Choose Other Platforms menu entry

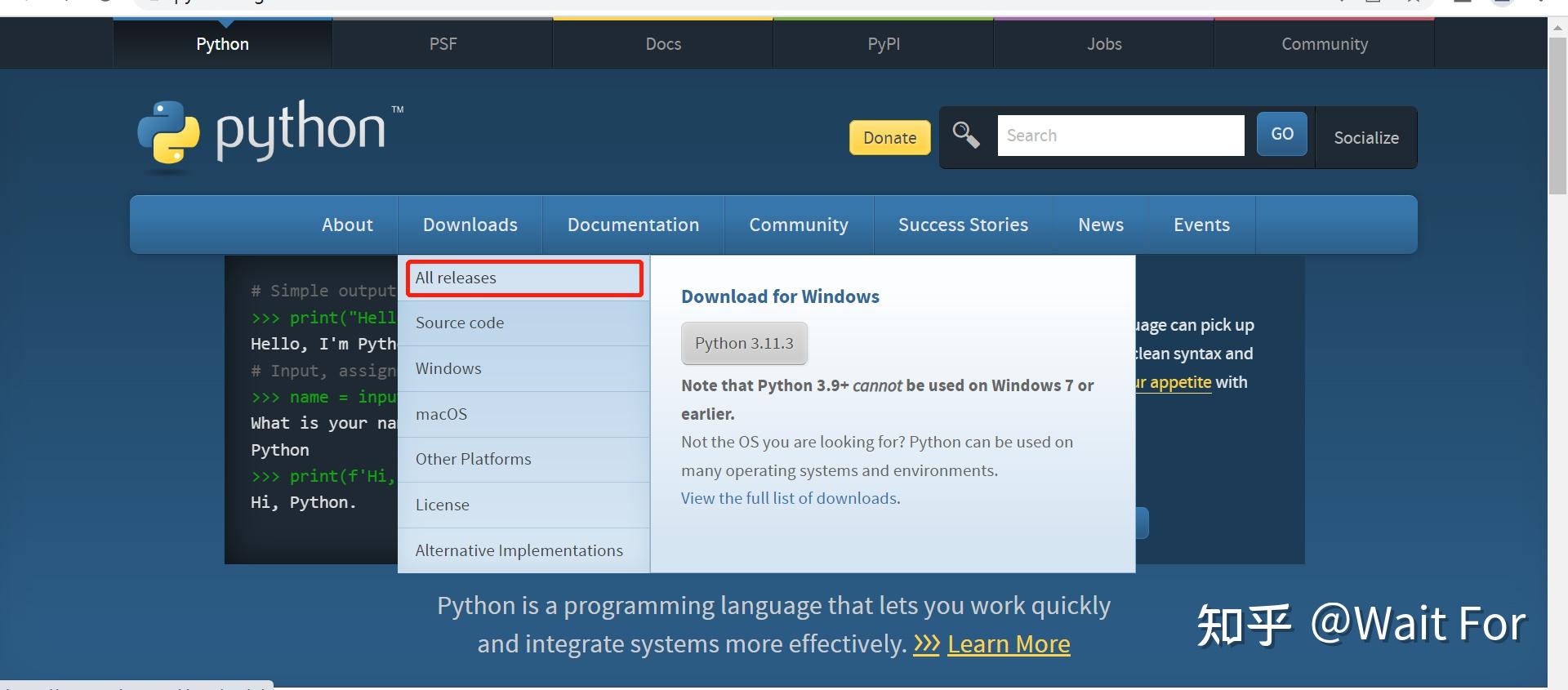pyautogui.click(x=473, y=460)
